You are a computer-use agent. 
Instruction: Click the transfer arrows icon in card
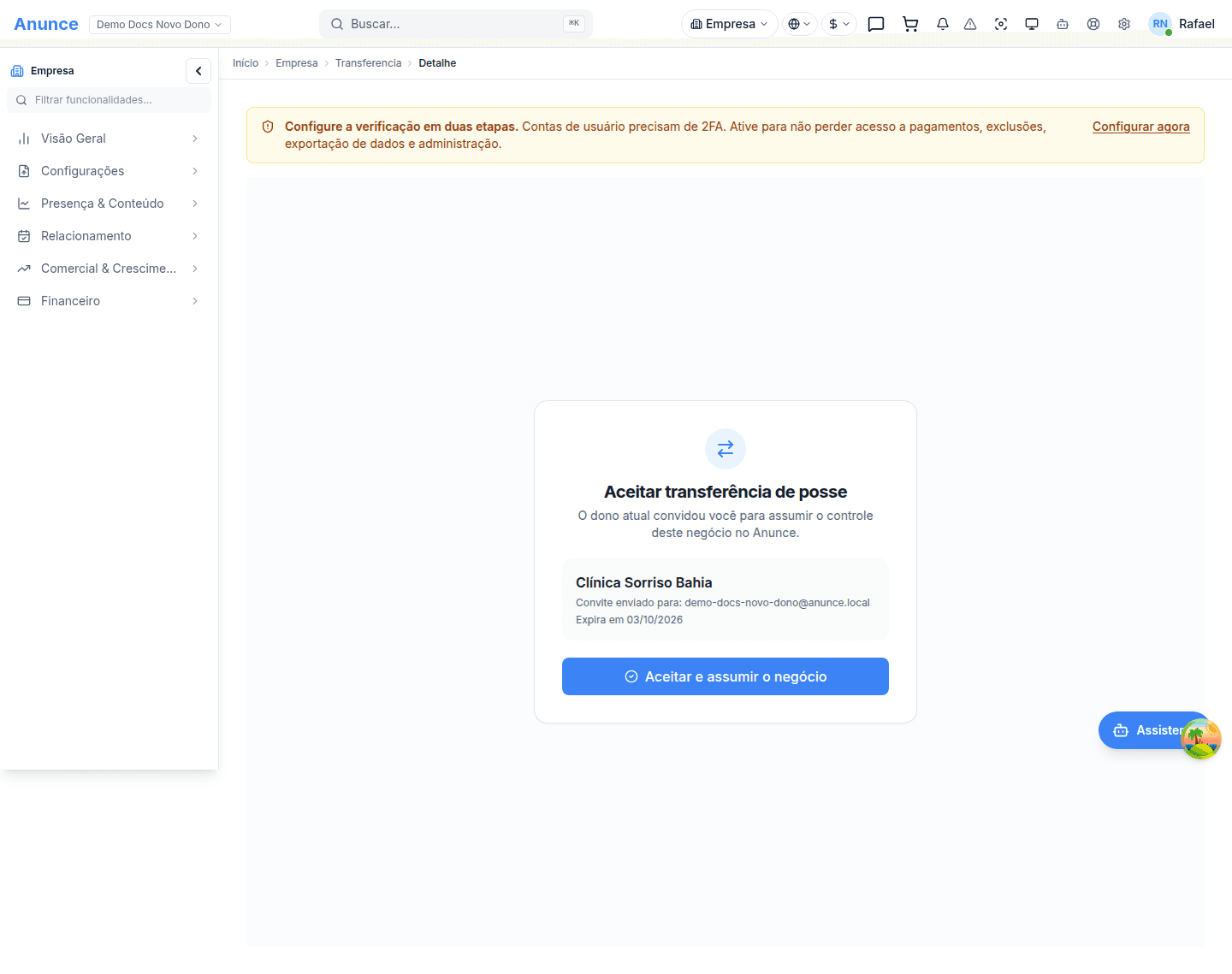[x=726, y=449]
